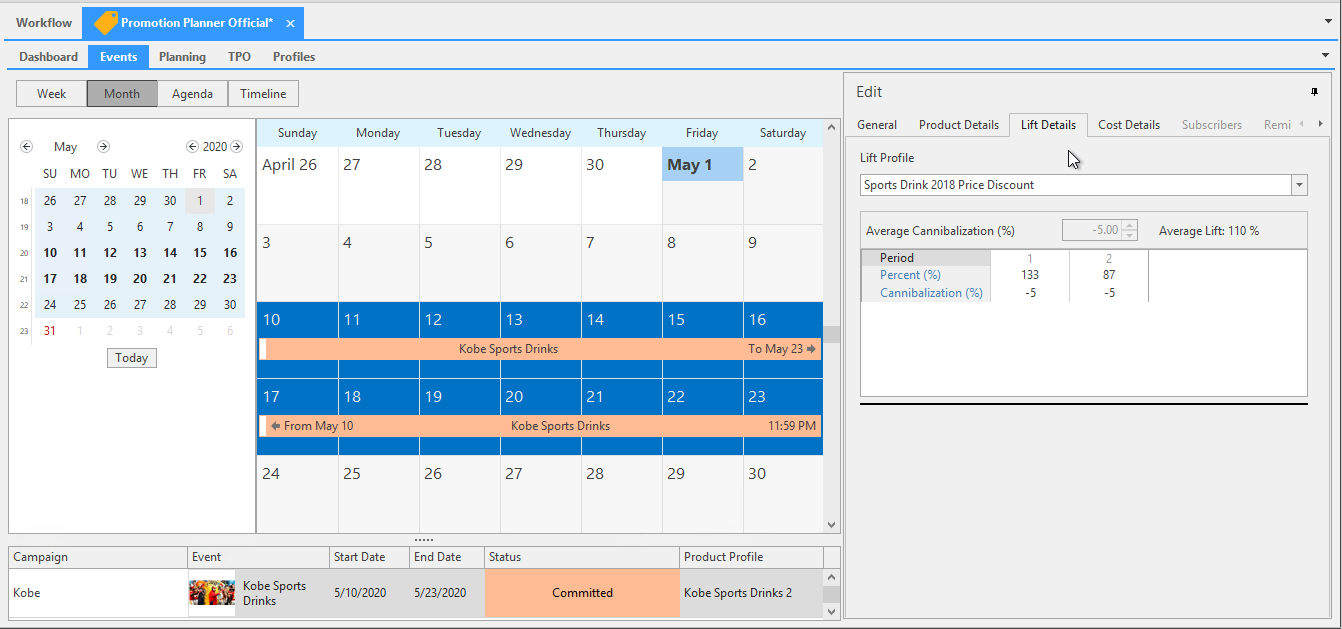Screen dimensions: 1342x629
Task: Click the pin icon of Edit panel
Action: point(1314,92)
